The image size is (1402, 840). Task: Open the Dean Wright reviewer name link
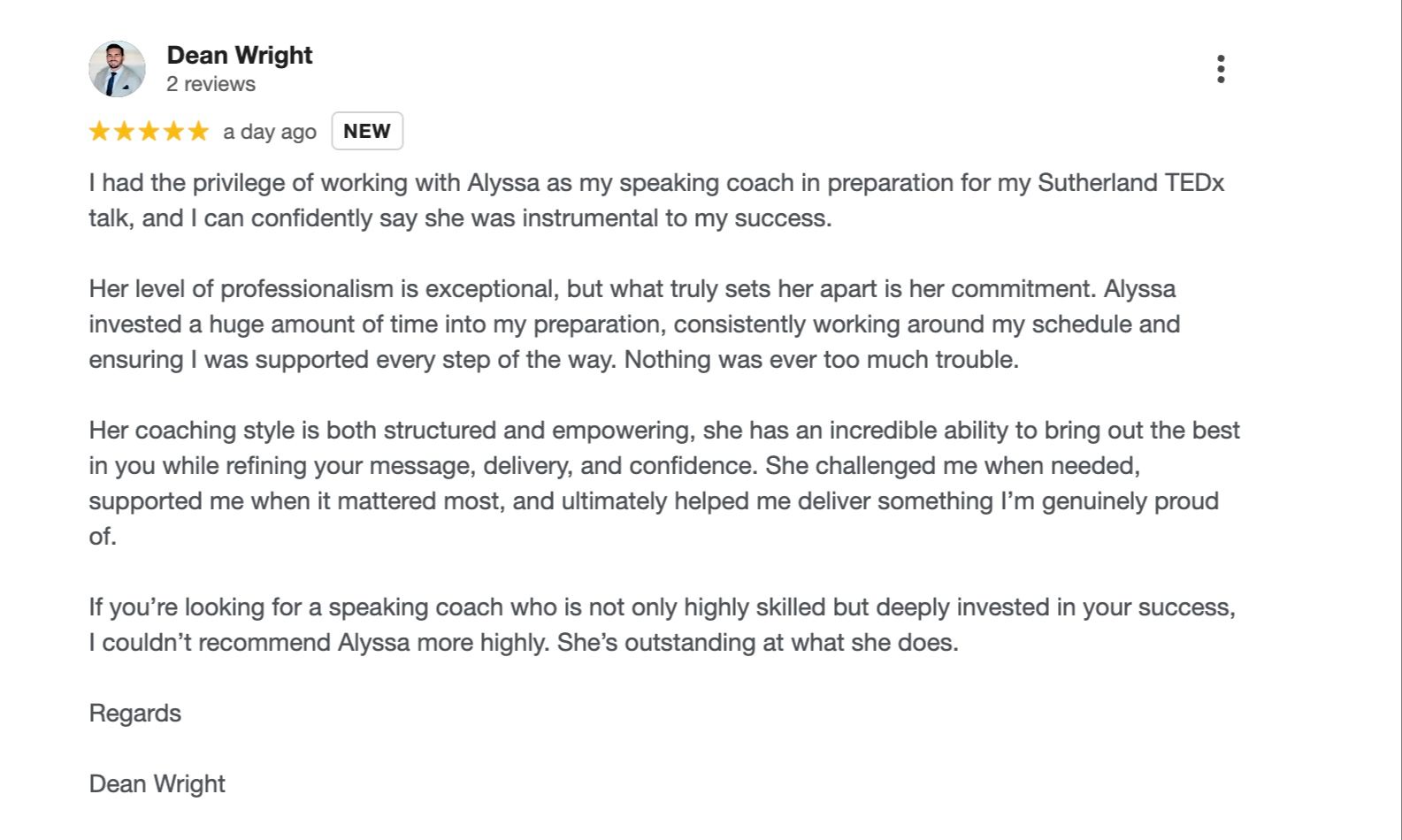(x=239, y=55)
